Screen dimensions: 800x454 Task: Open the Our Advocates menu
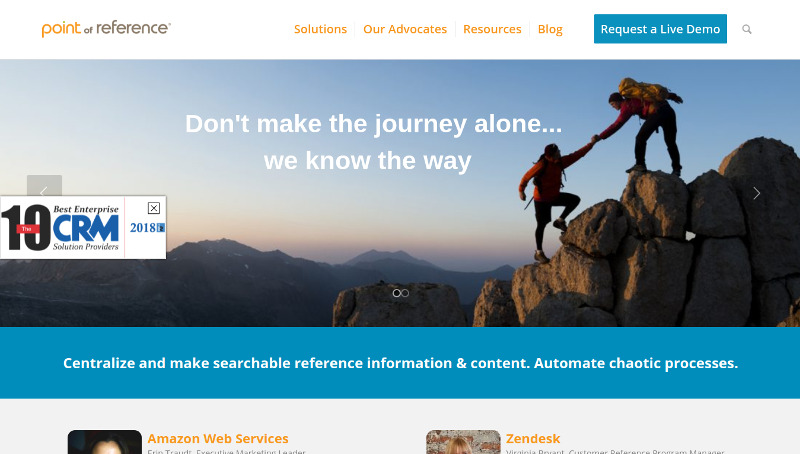(x=405, y=29)
